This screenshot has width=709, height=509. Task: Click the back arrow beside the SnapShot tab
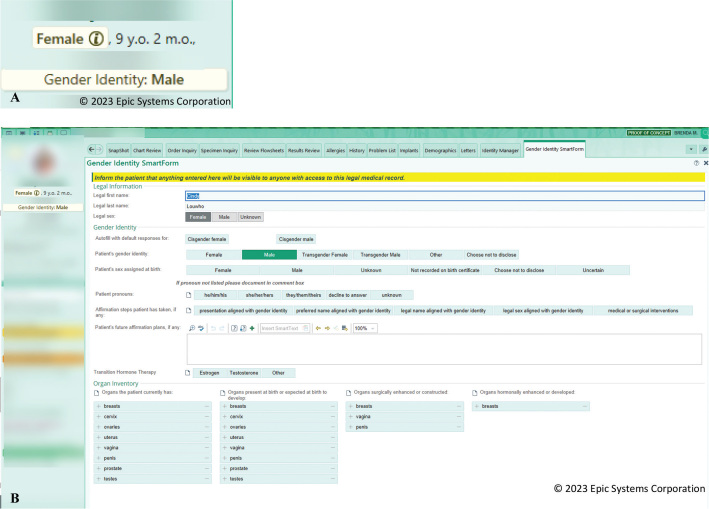(x=92, y=150)
